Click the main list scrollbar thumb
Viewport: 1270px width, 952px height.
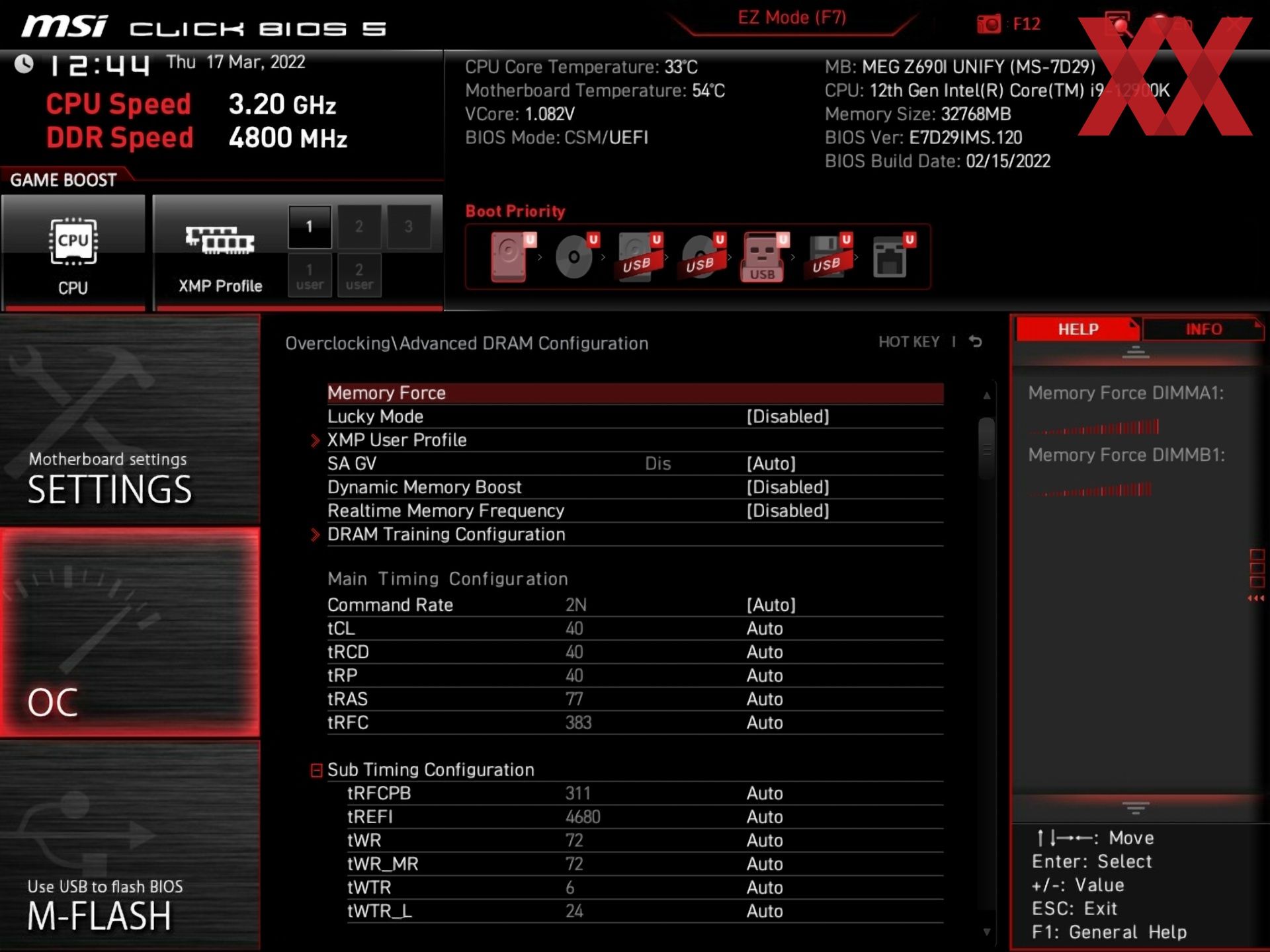tap(986, 448)
